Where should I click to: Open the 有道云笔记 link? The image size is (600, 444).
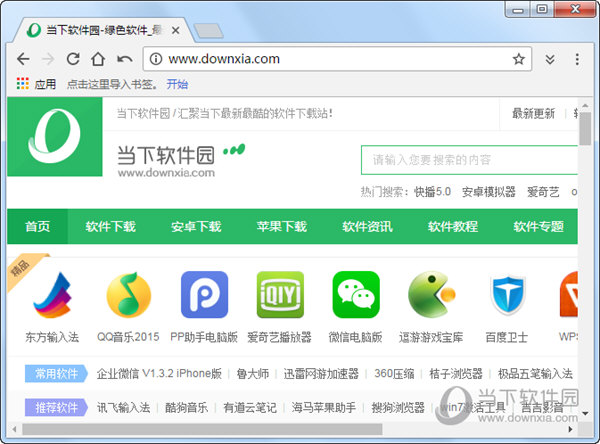coord(250,408)
